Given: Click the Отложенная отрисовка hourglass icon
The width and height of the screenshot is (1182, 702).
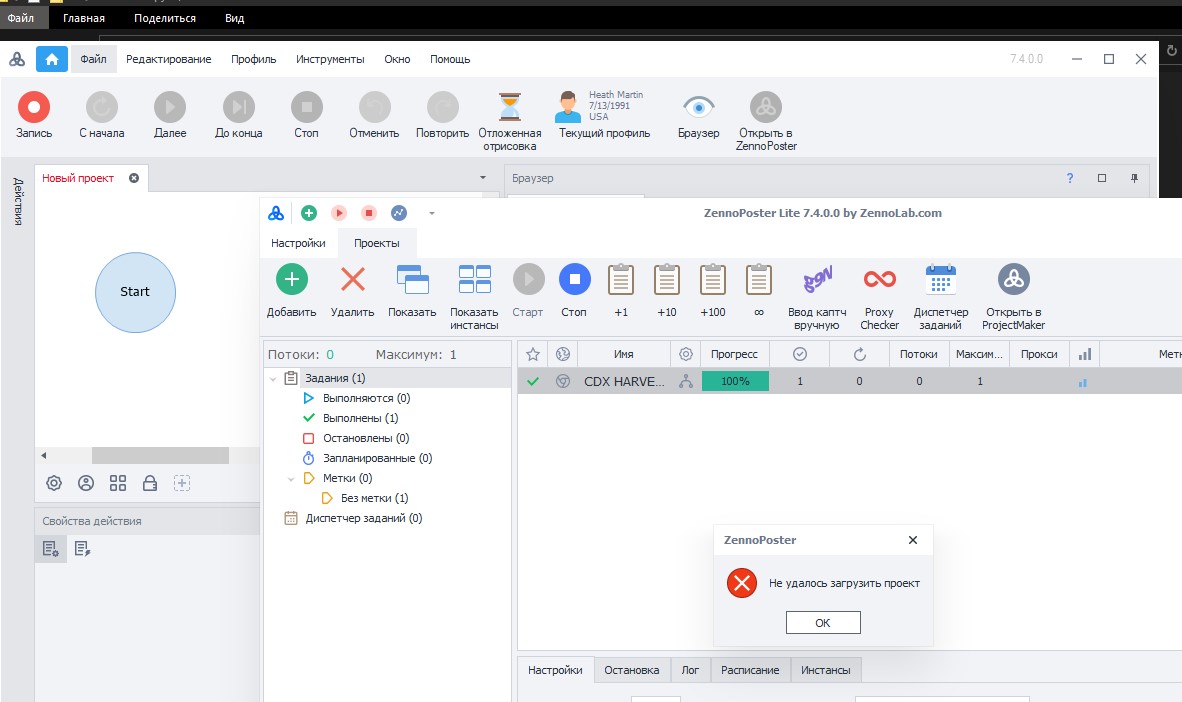Looking at the screenshot, I should (x=510, y=107).
